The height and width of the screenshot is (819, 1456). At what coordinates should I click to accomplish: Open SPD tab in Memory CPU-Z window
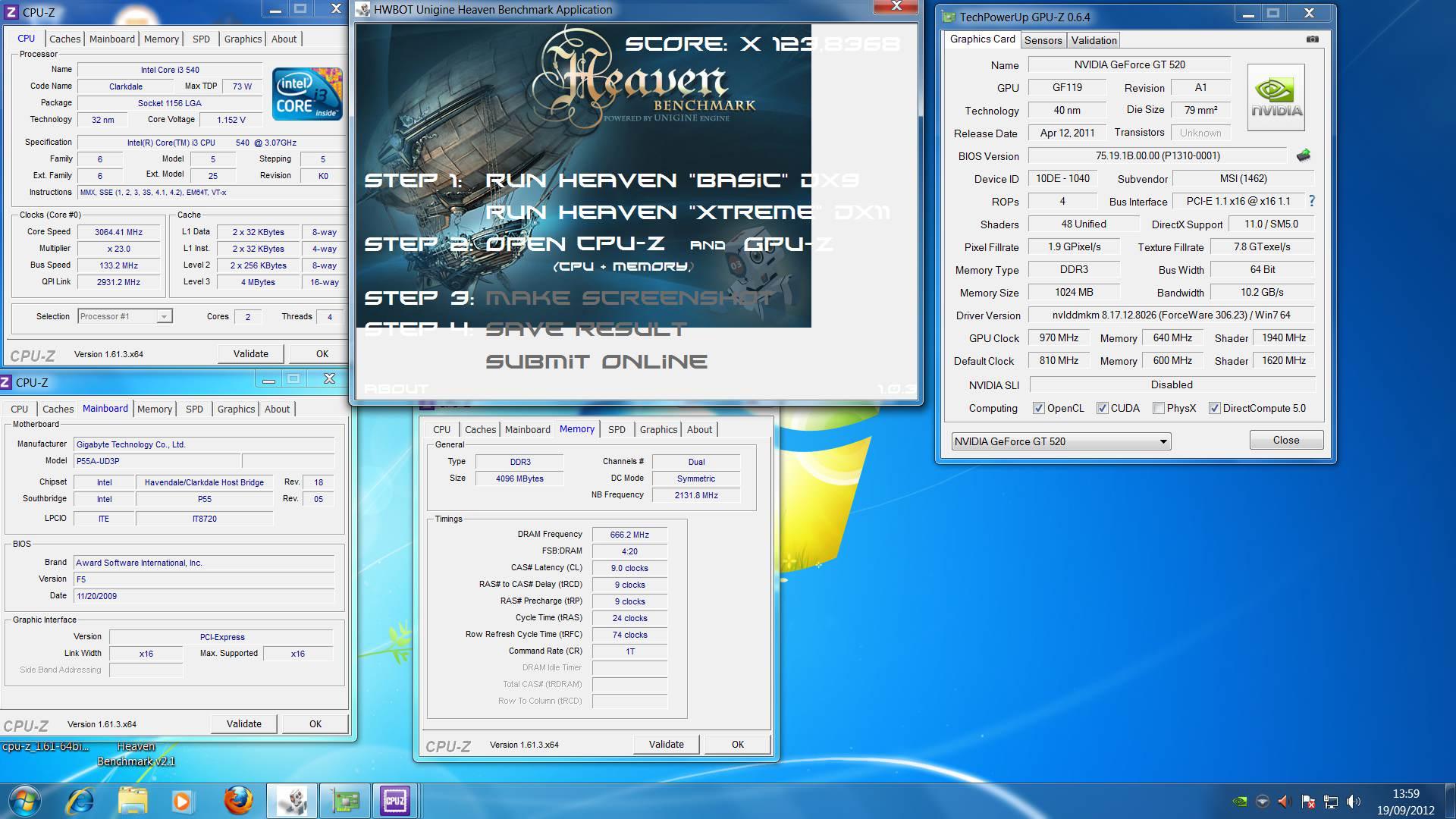click(x=617, y=429)
